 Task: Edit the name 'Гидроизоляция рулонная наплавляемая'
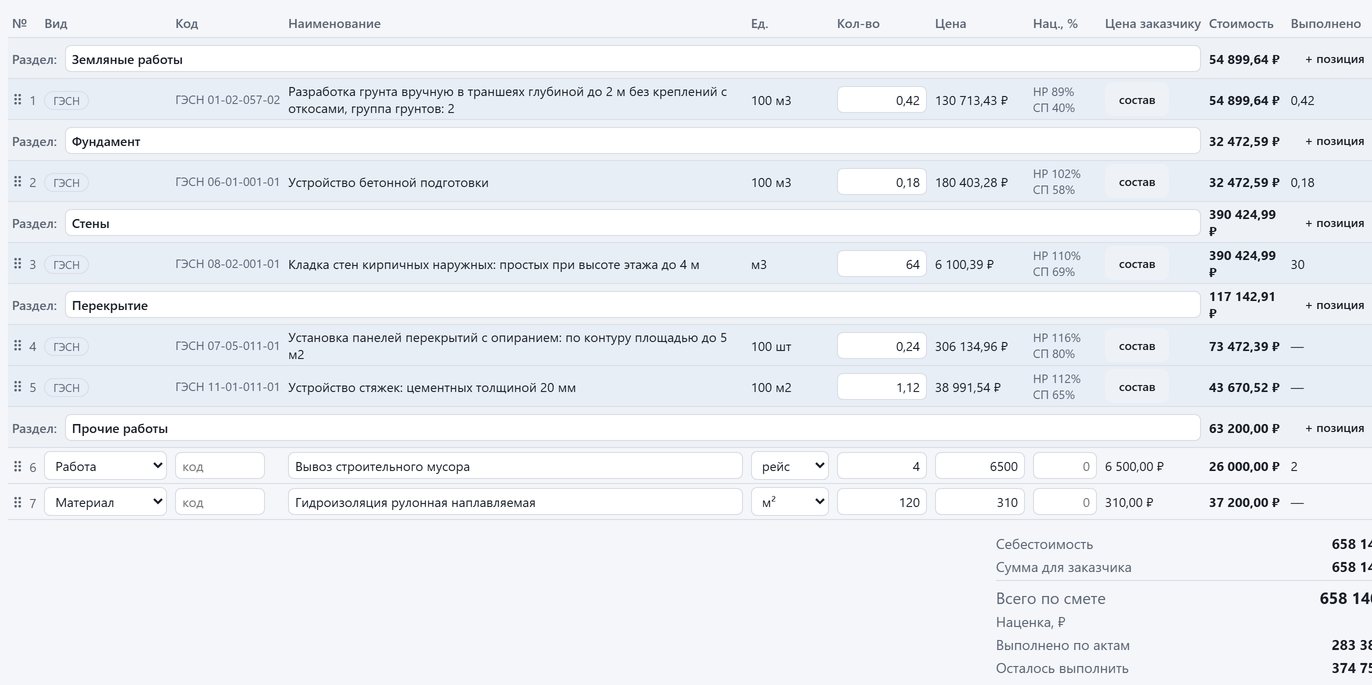tap(515, 502)
